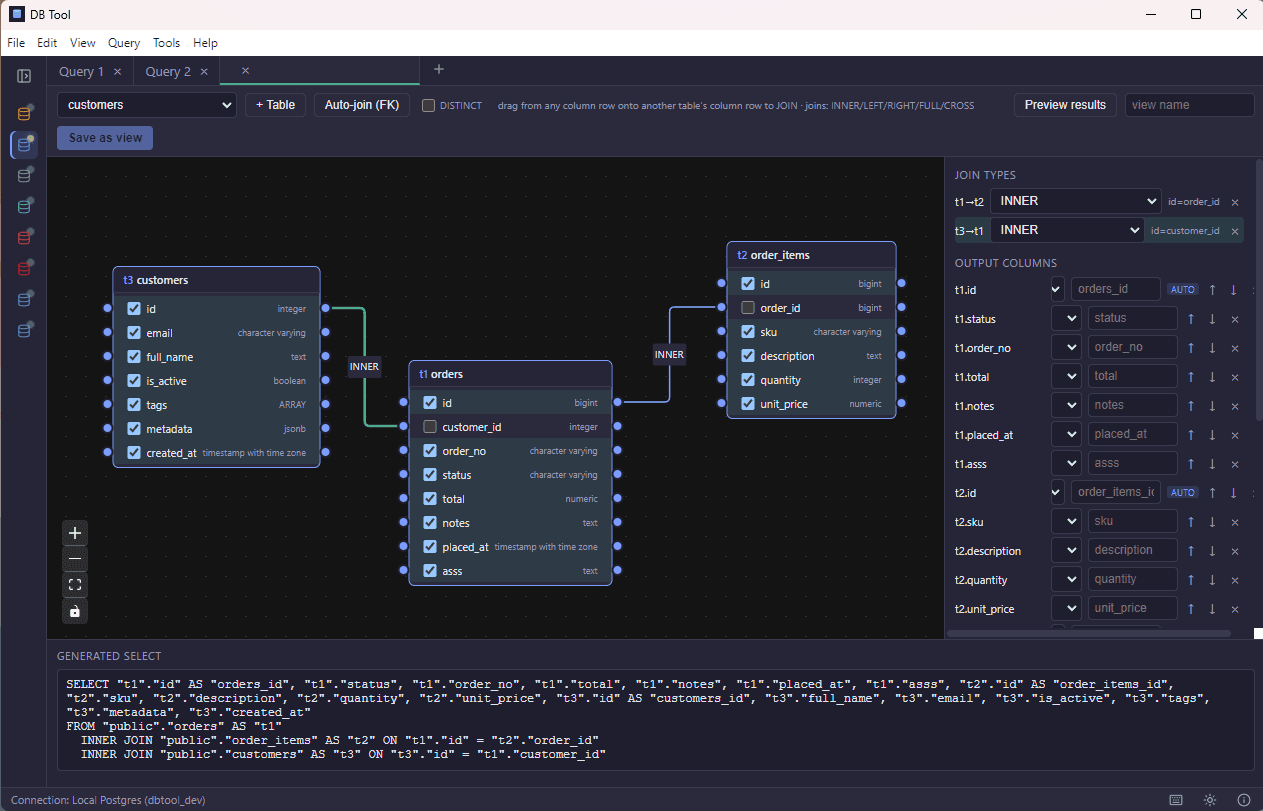
Task: Close the Query 2 tab
Action: [x=204, y=72]
